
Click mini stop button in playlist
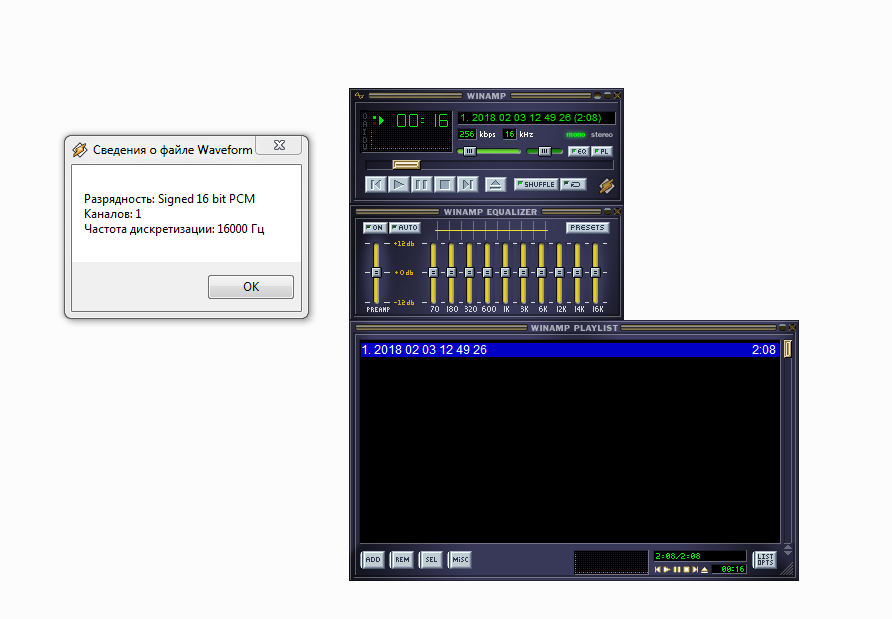tap(686, 570)
